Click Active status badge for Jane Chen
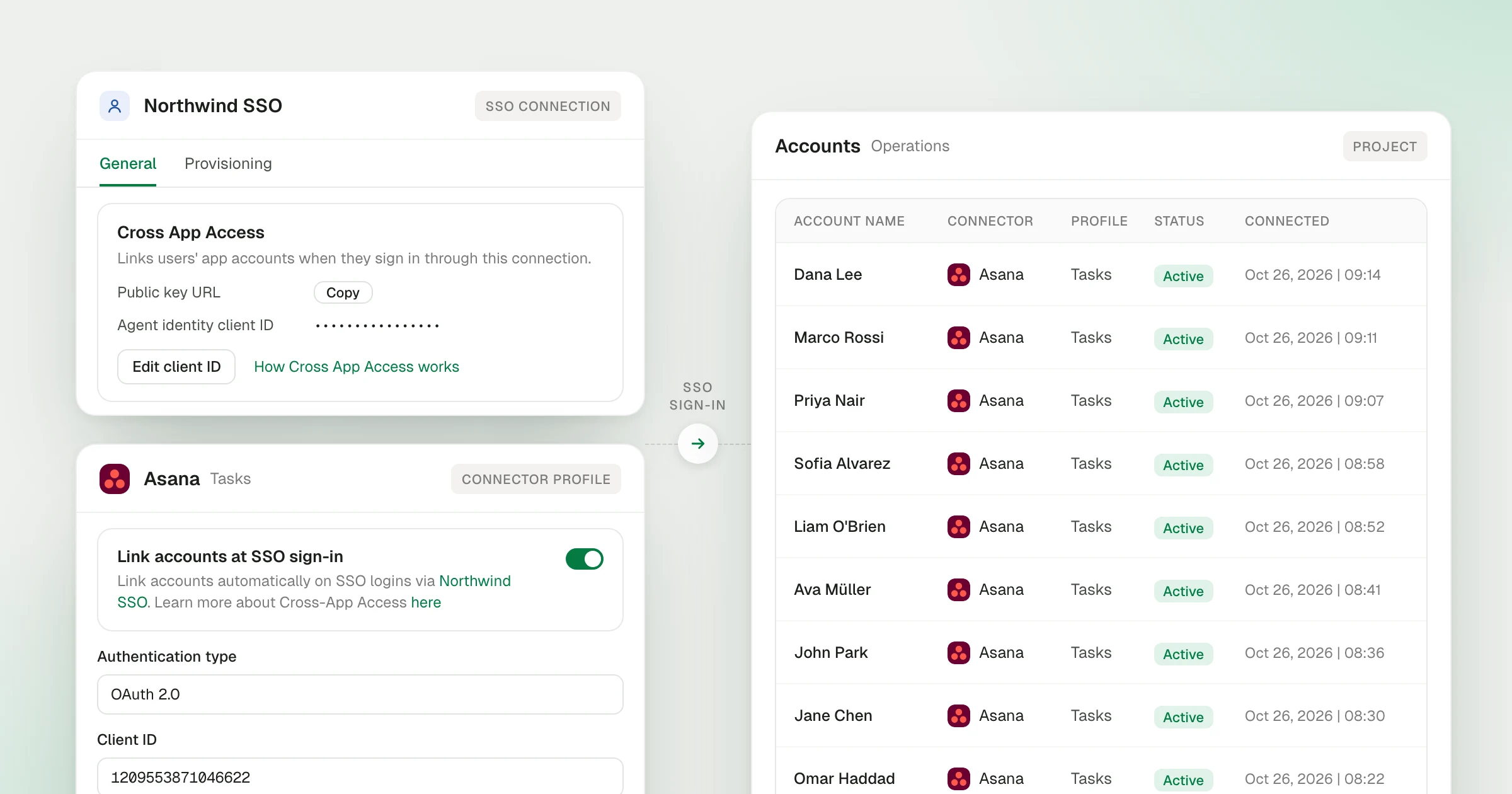The width and height of the screenshot is (1512, 794). [1183, 717]
